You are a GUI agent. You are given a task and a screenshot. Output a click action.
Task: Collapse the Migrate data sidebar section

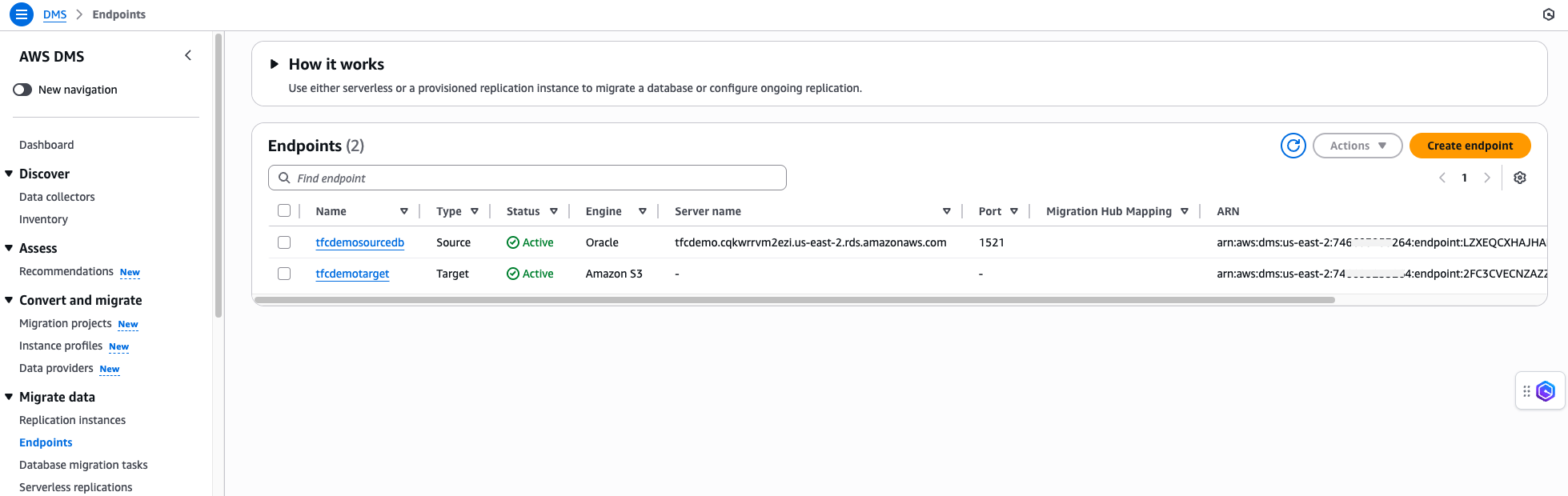[x=9, y=397]
